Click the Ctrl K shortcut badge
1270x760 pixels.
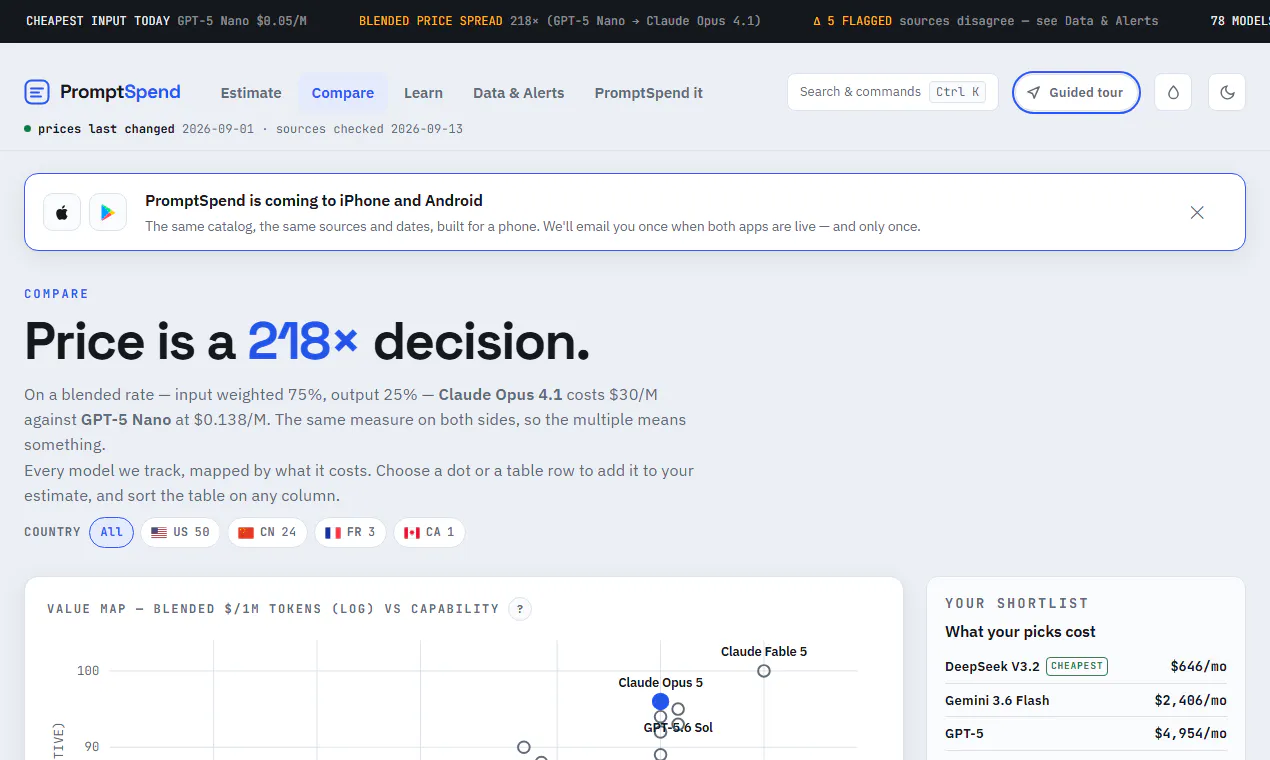coord(957,92)
